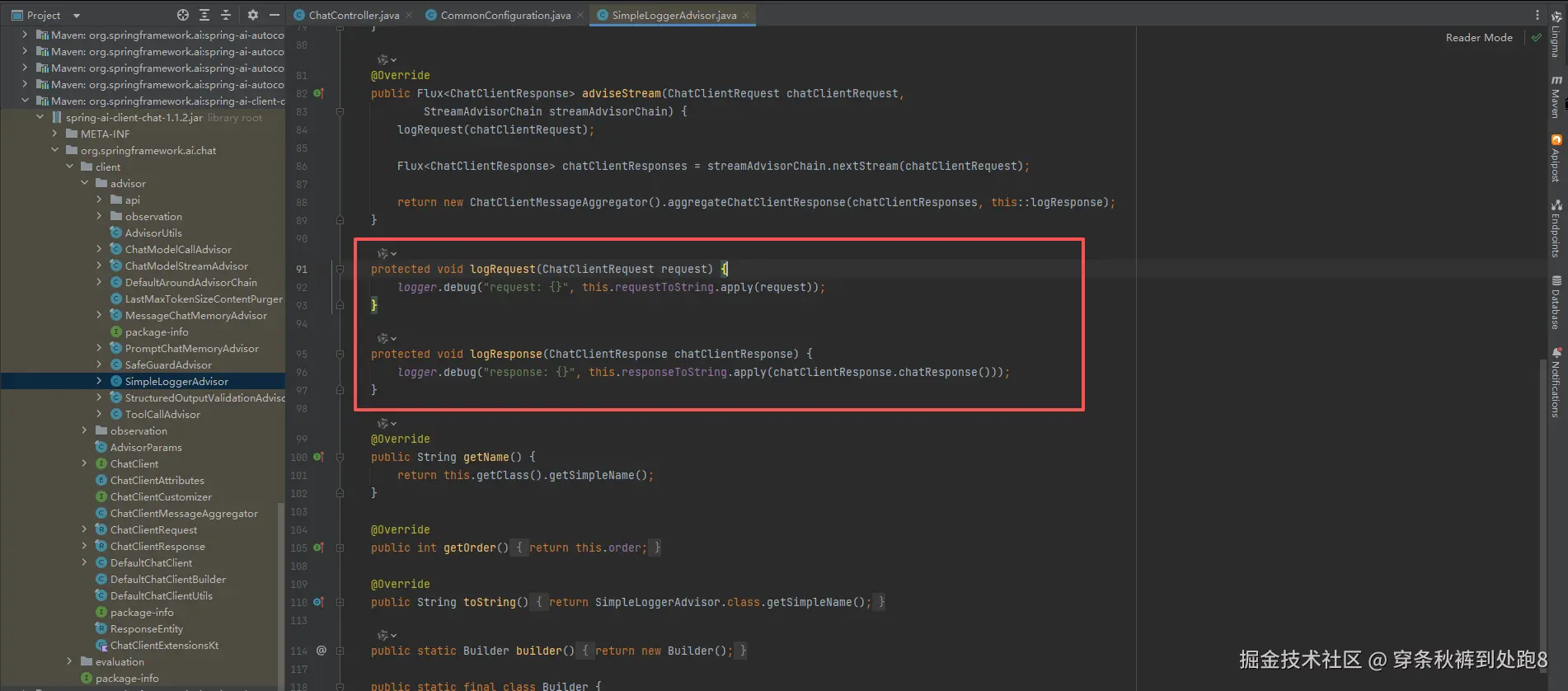The width and height of the screenshot is (1568, 691).
Task: Select SimpleLoggerAdvisor in the project tree
Action: (x=176, y=381)
